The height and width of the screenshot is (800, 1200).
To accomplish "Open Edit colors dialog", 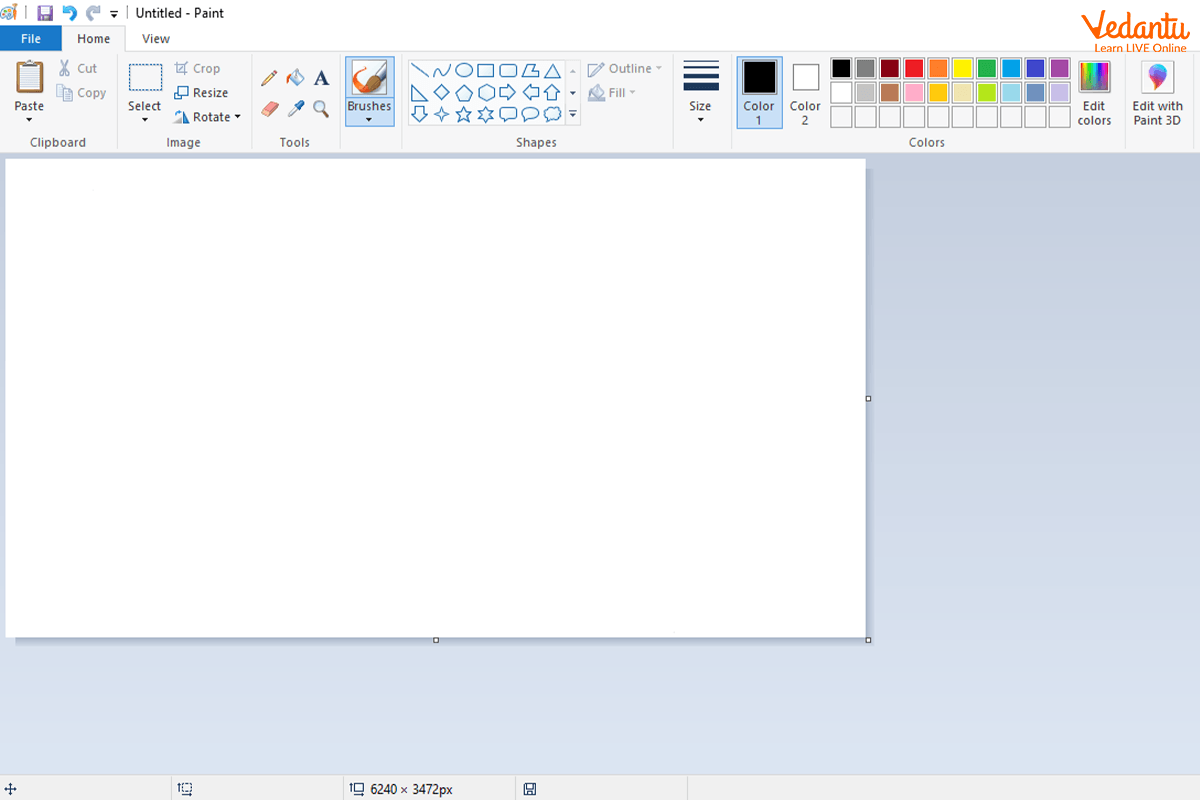I will point(1094,92).
